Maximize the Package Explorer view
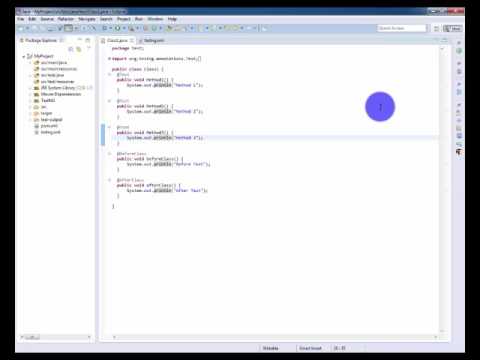Screen dimensions: 480x360 click(88, 40)
